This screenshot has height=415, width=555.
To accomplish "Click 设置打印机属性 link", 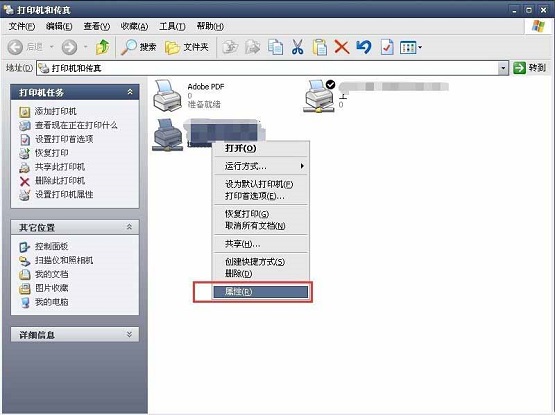I will click(64, 194).
